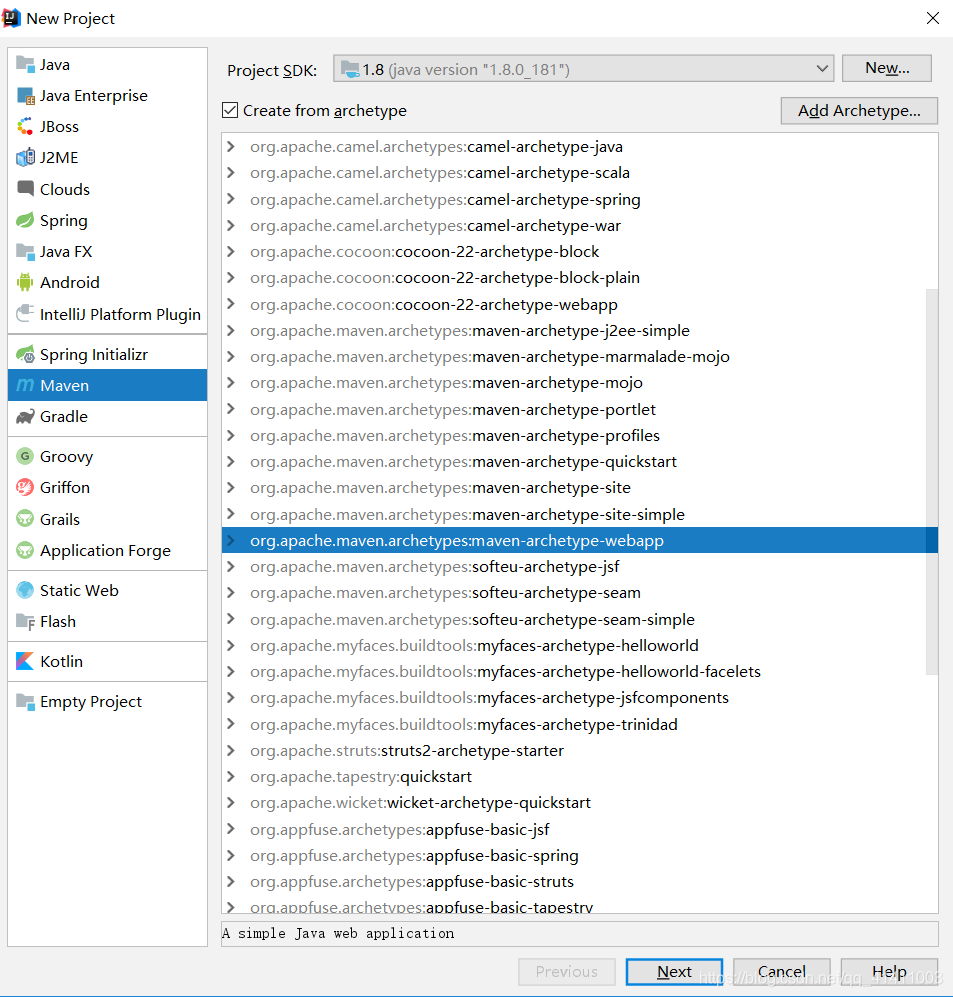This screenshot has width=953, height=997.
Task: Click the IntelliJ Platform Plugin icon
Action: coord(25,314)
